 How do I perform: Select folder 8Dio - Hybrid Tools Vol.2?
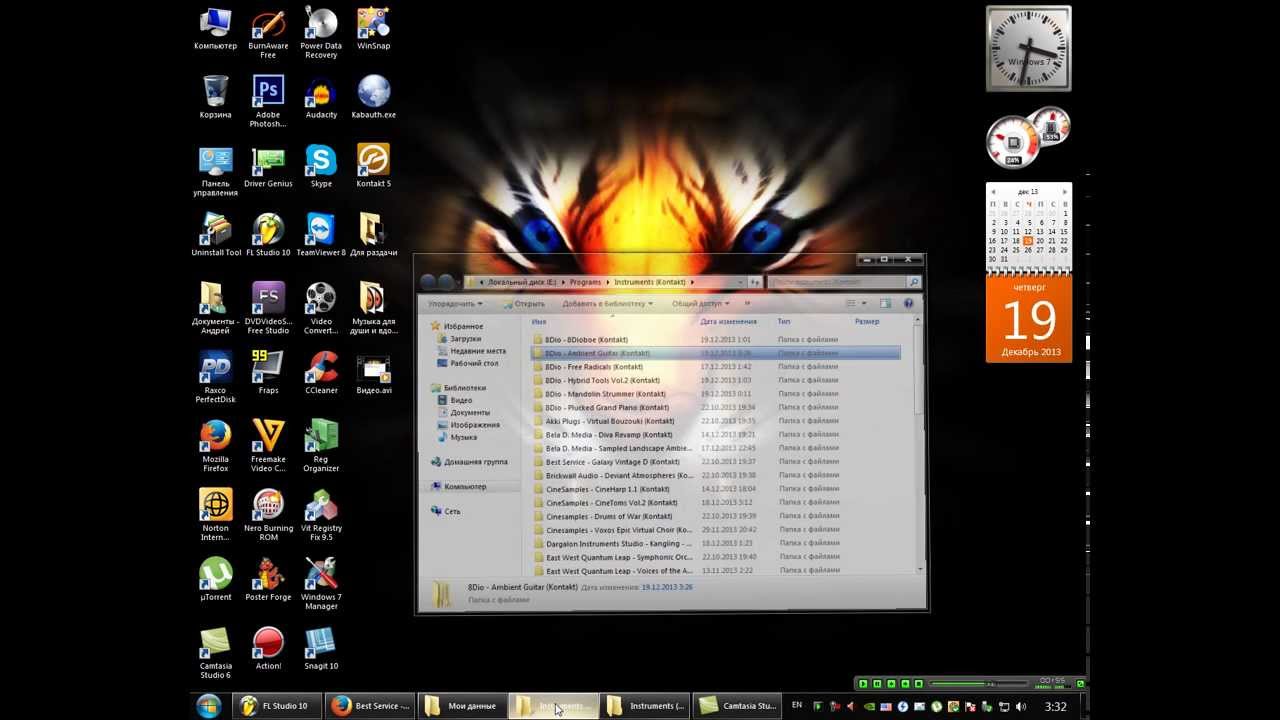(716, 380)
